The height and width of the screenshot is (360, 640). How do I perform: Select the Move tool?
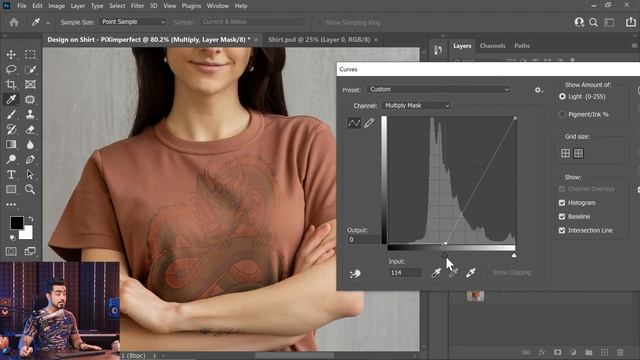pyautogui.click(x=11, y=55)
